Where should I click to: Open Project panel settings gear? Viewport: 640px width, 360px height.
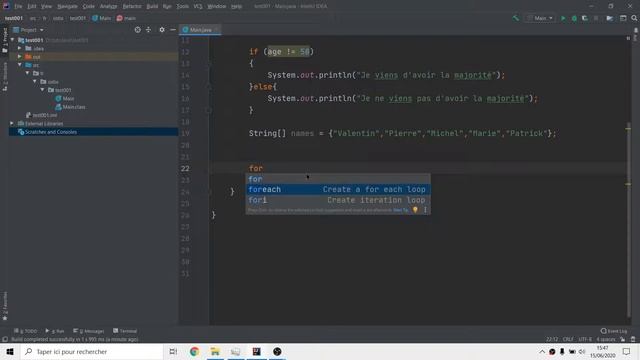(162, 30)
